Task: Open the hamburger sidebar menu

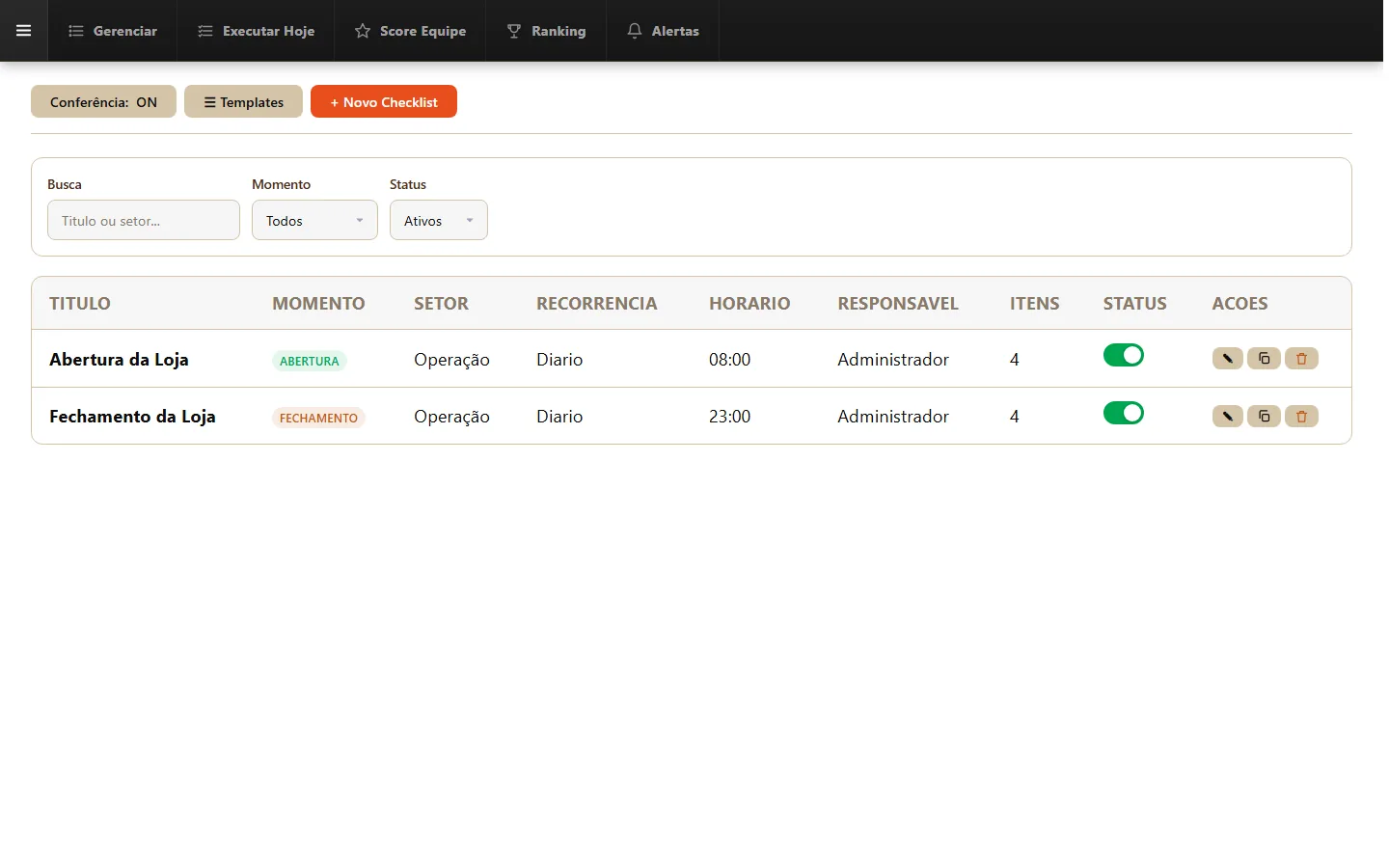Action: pos(24,31)
